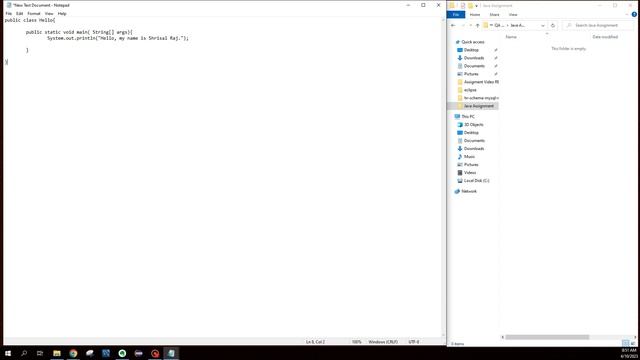Viewport: 640px width, 360px height.
Task: Open Task View on the taskbar
Action: point(40,353)
